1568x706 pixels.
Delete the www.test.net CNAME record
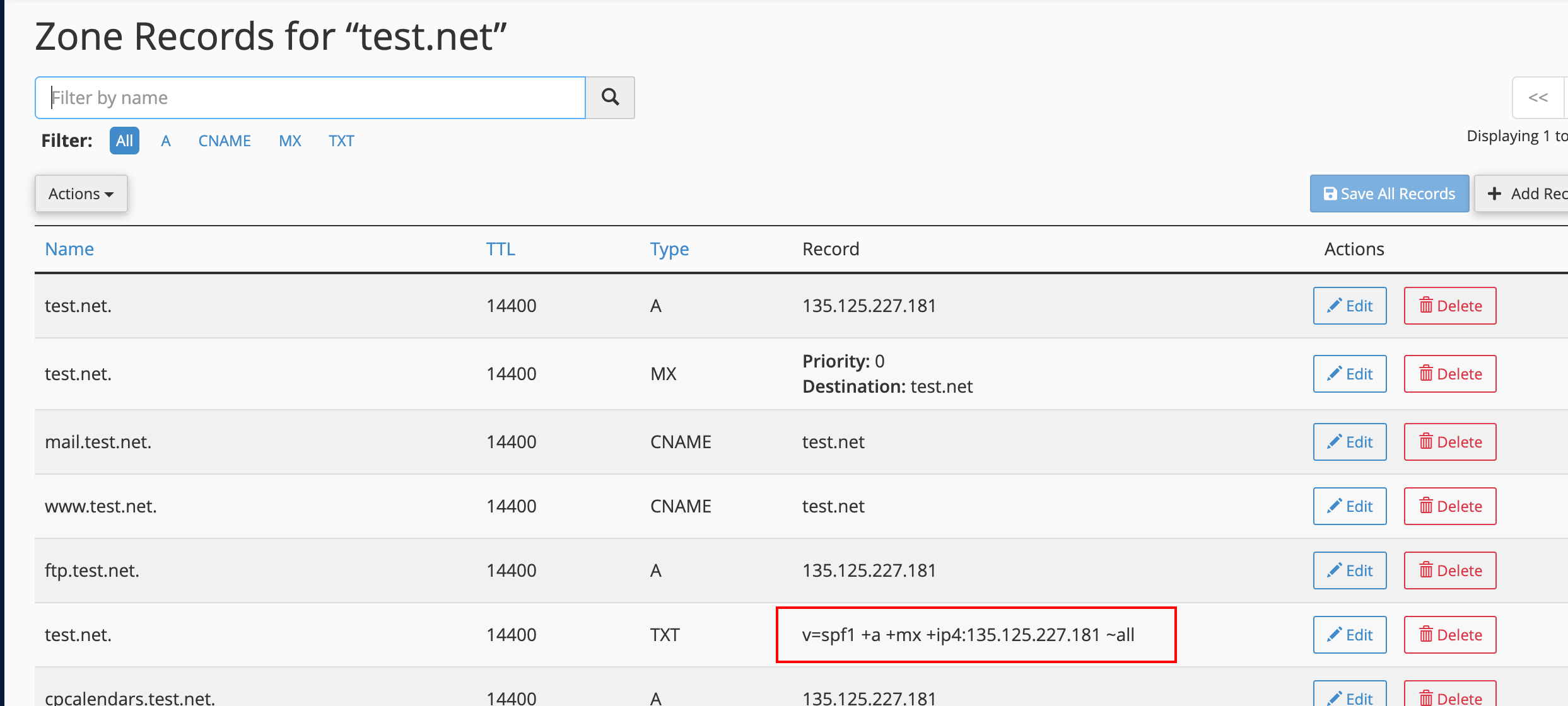coord(1449,506)
